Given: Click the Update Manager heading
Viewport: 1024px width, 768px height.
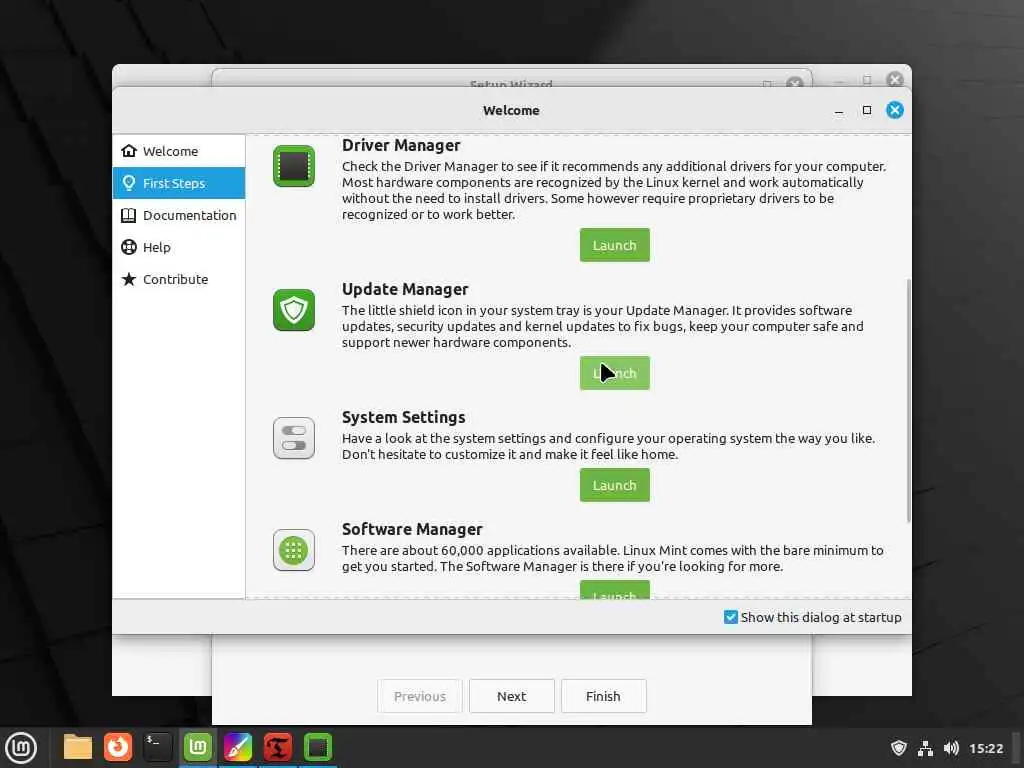Looking at the screenshot, I should tap(405, 289).
